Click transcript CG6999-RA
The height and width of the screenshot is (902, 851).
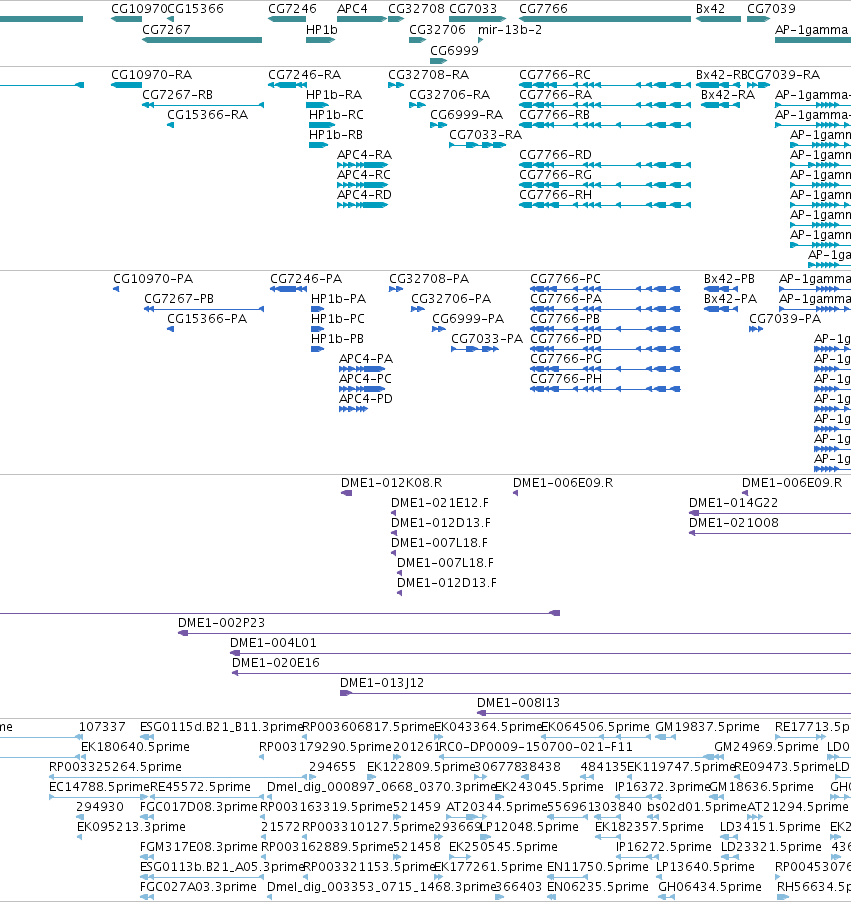(467, 115)
